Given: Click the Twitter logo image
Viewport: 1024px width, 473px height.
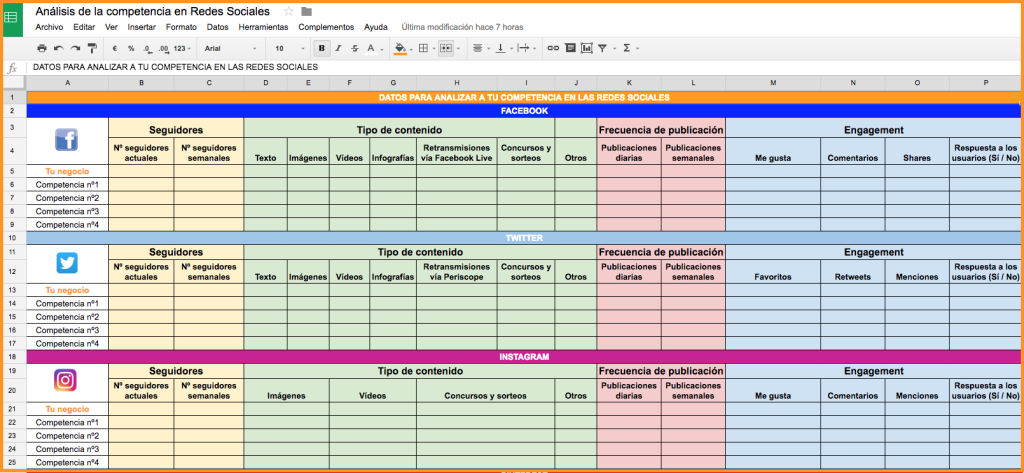Looking at the screenshot, I should 67,263.
